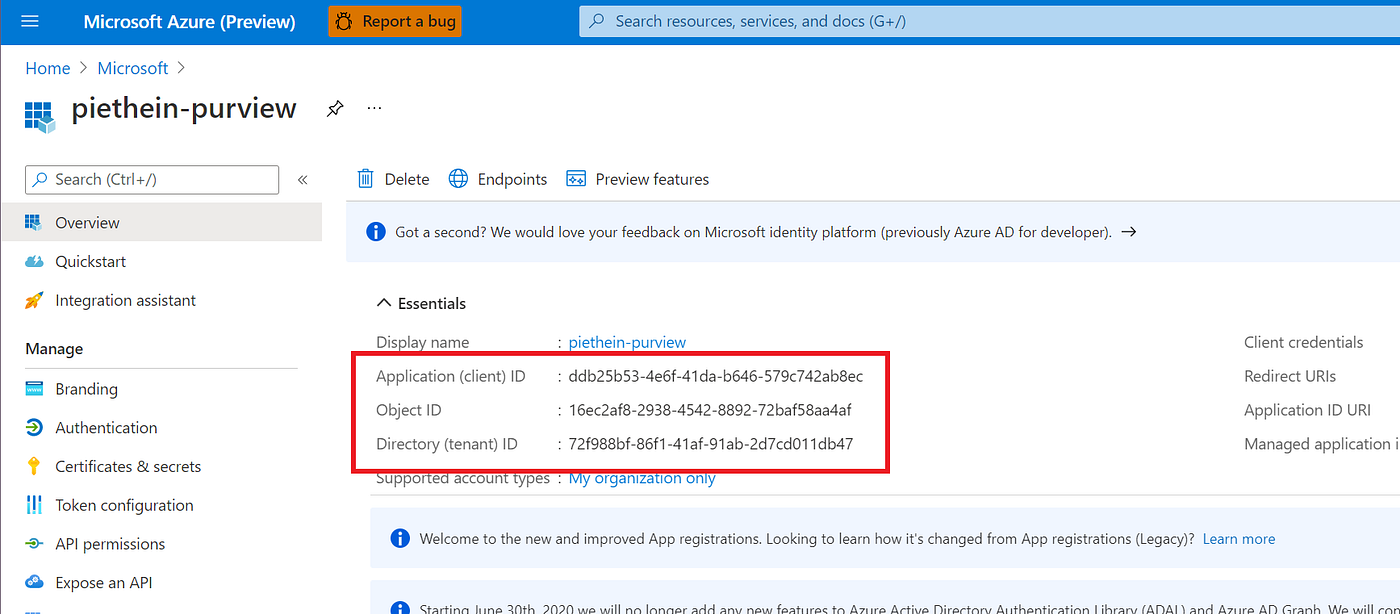
Task: Click the API permissions icon
Action: pos(34,544)
